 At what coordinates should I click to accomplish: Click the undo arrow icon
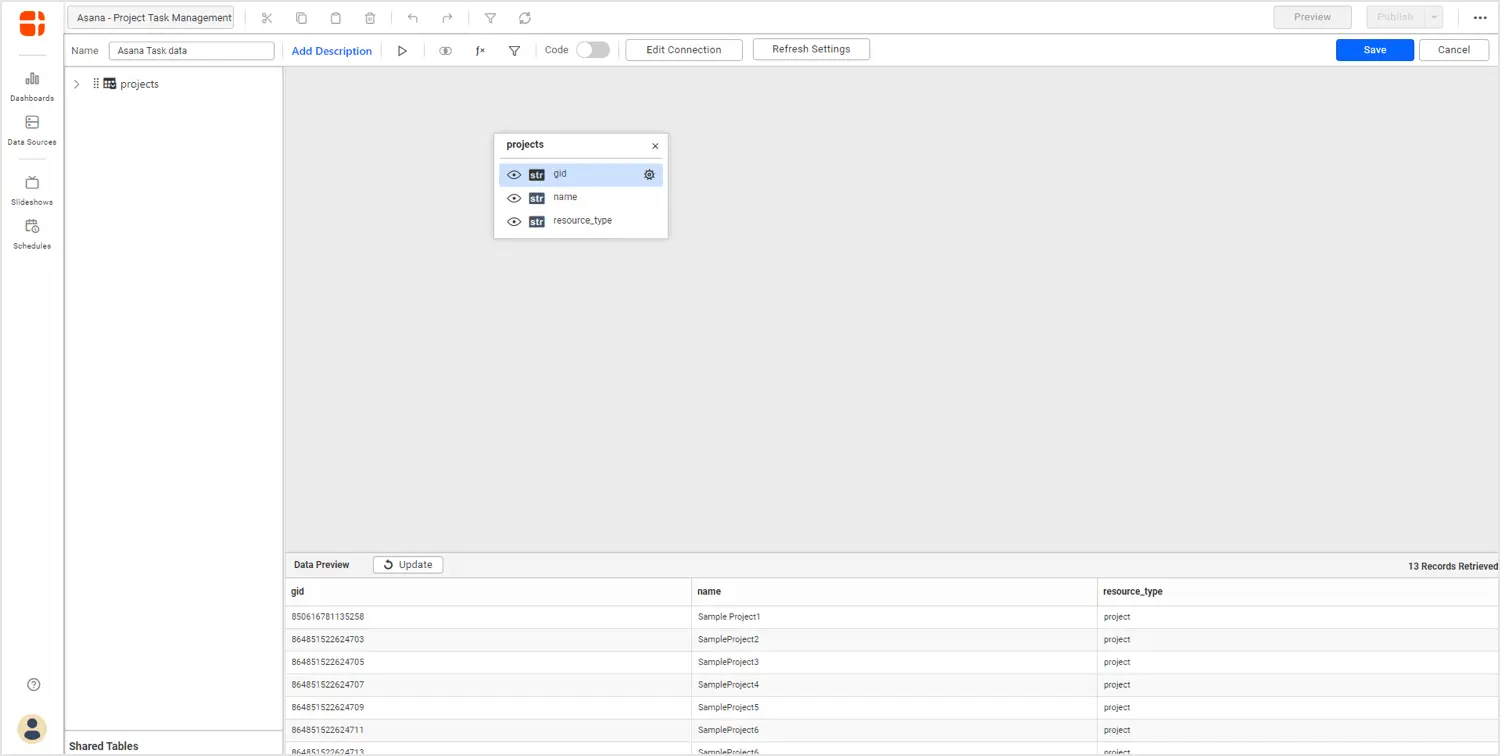(x=413, y=18)
